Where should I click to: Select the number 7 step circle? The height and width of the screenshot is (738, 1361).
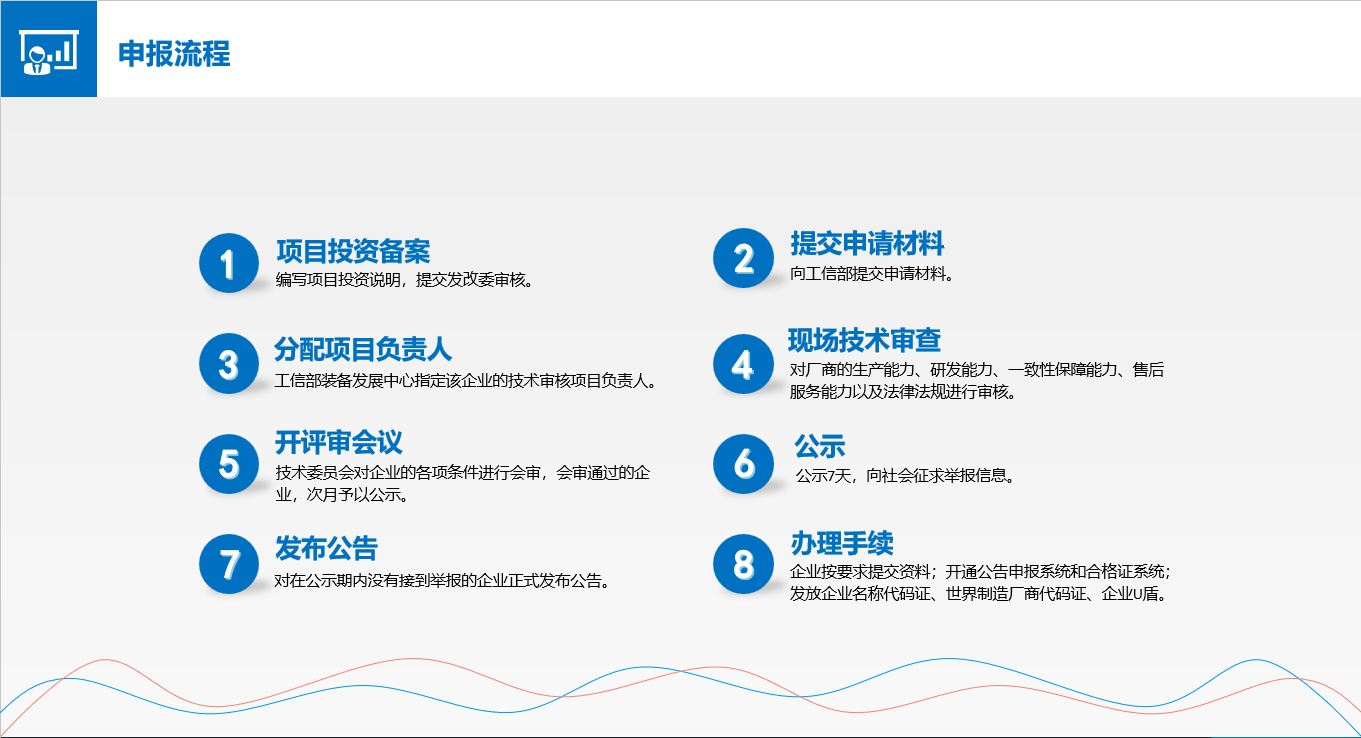tap(229, 564)
